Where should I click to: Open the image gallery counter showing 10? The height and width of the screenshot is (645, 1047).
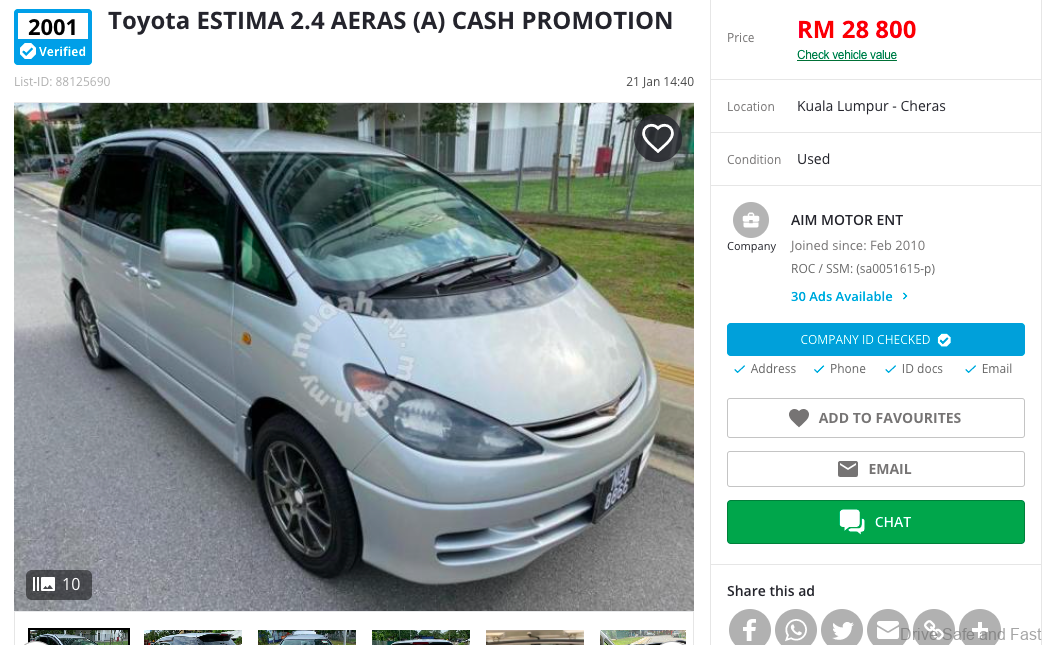coord(59,584)
